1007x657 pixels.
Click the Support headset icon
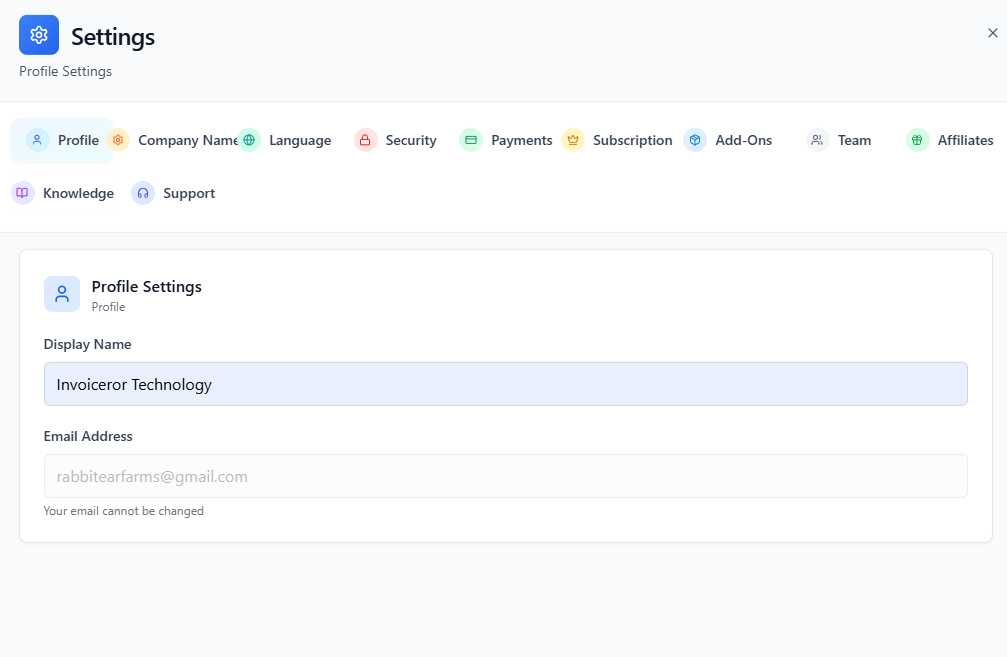[x=142, y=192]
